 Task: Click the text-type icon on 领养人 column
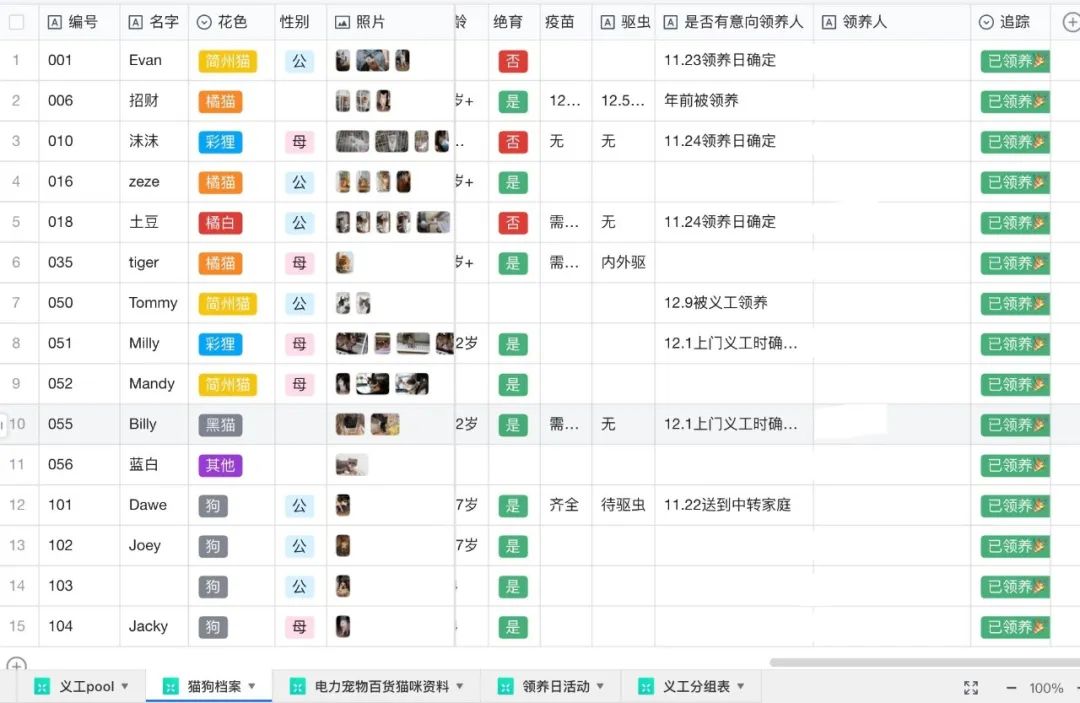point(829,22)
